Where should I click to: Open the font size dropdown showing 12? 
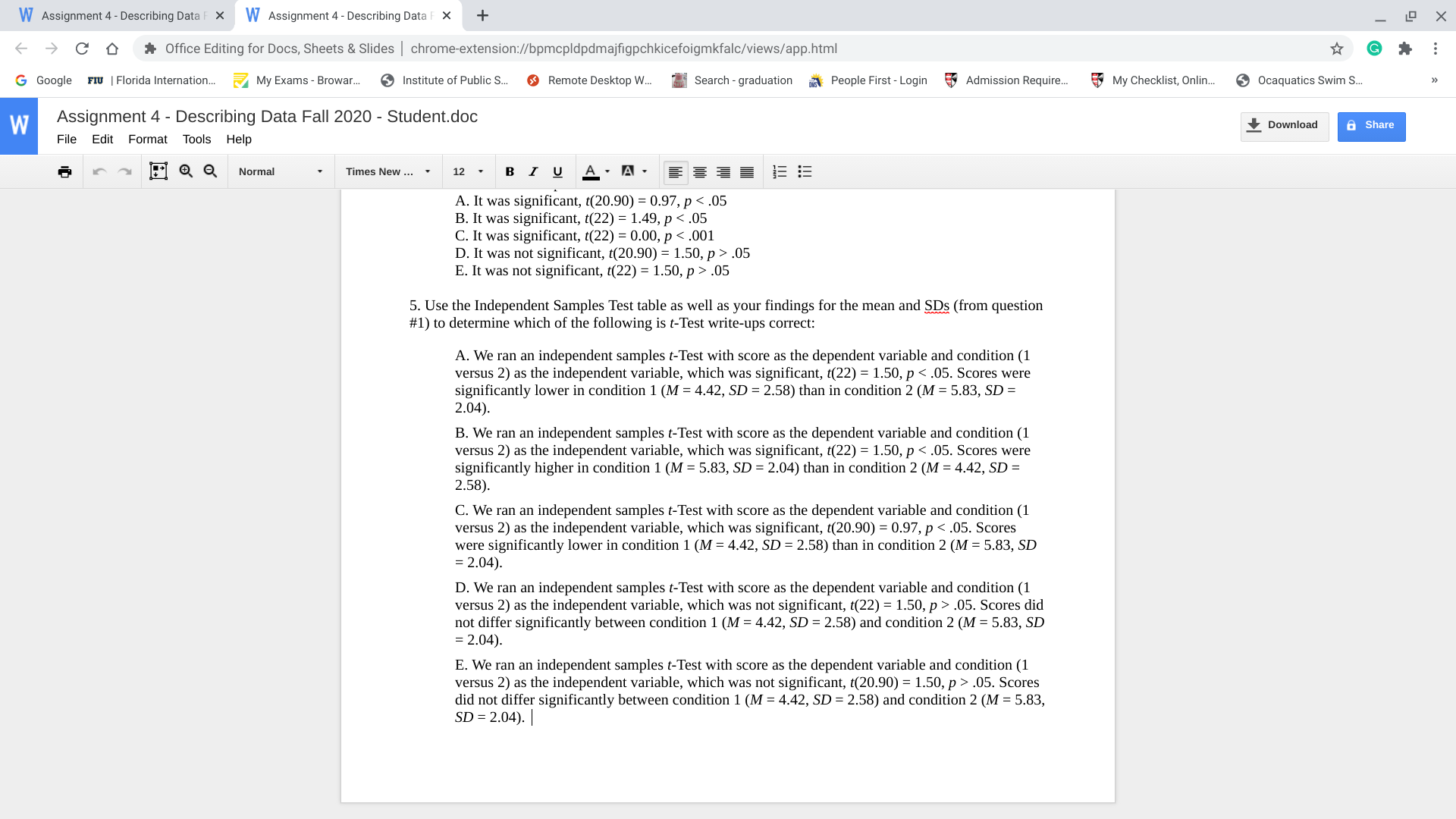pyautogui.click(x=468, y=171)
